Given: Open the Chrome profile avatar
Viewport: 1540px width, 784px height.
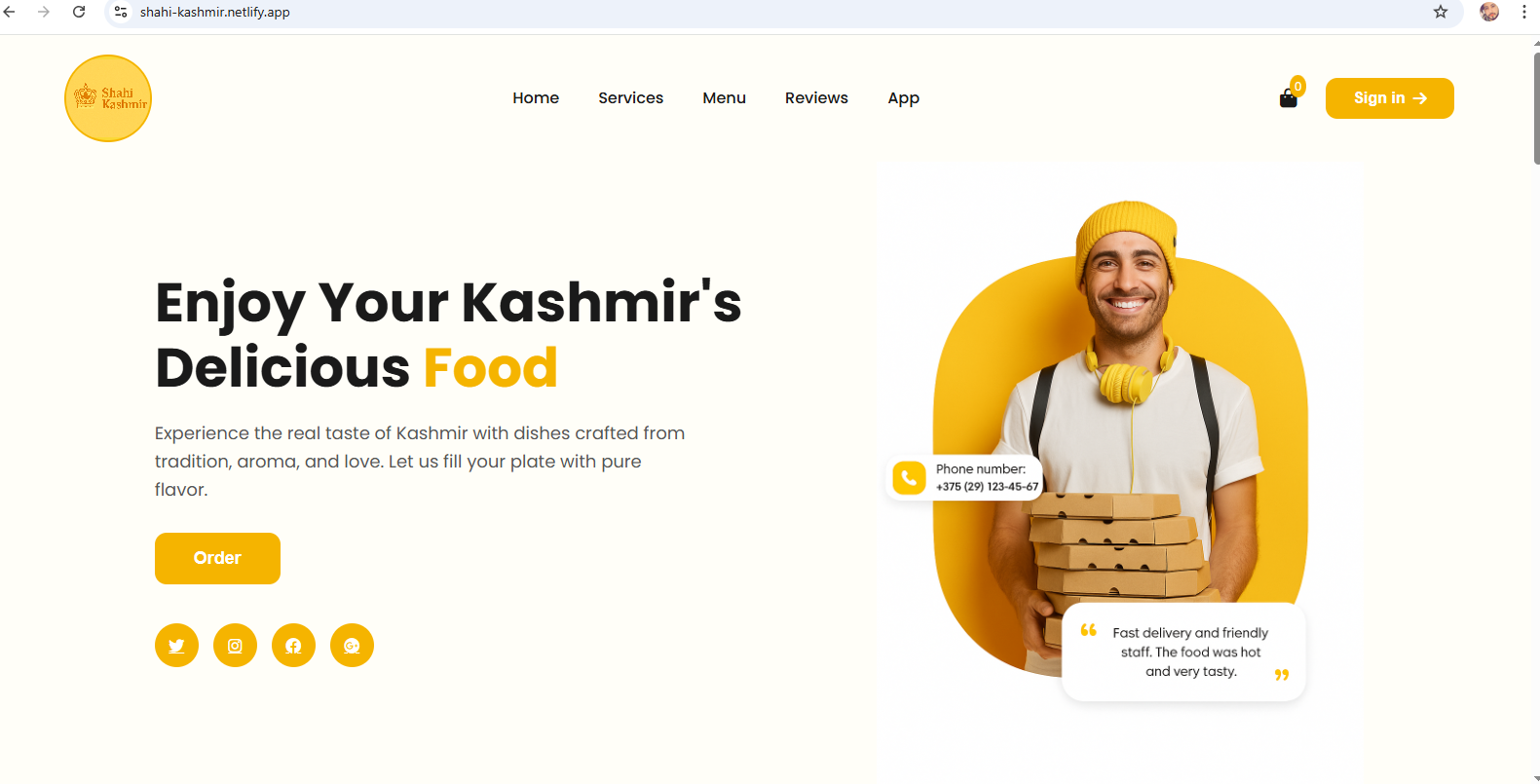Looking at the screenshot, I should point(1489,12).
